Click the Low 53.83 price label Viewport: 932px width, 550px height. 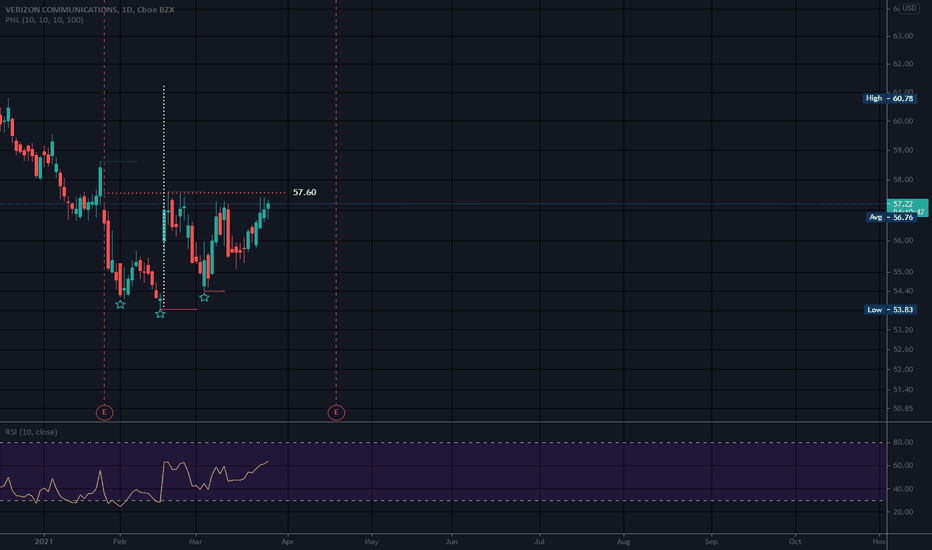[x=890, y=310]
